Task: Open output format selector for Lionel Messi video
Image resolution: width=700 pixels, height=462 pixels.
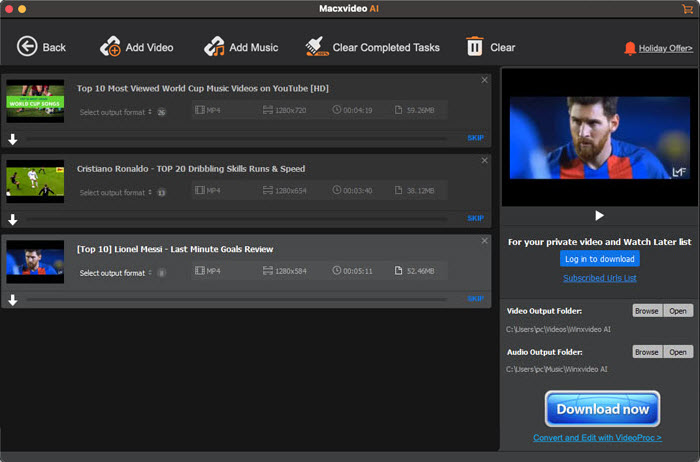Action: coord(116,273)
